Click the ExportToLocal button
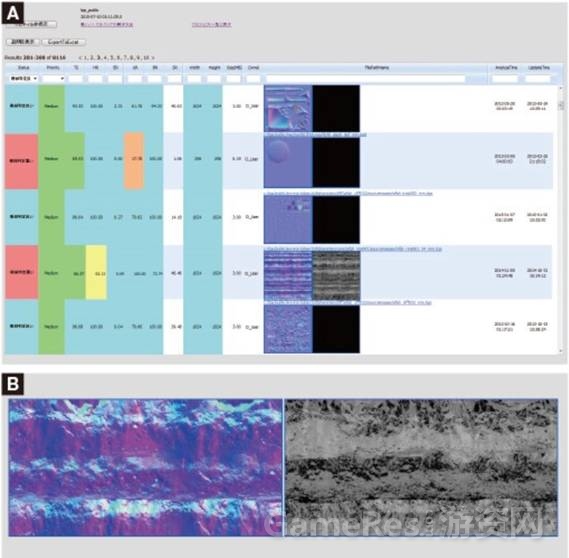This screenshot has height=558, width=569. [x=64, y=42]
